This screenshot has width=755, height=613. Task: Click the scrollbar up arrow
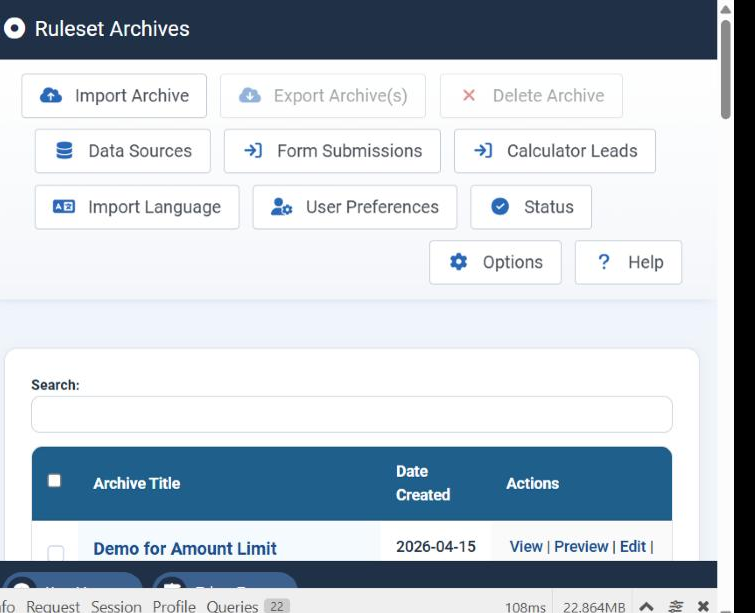726,9
